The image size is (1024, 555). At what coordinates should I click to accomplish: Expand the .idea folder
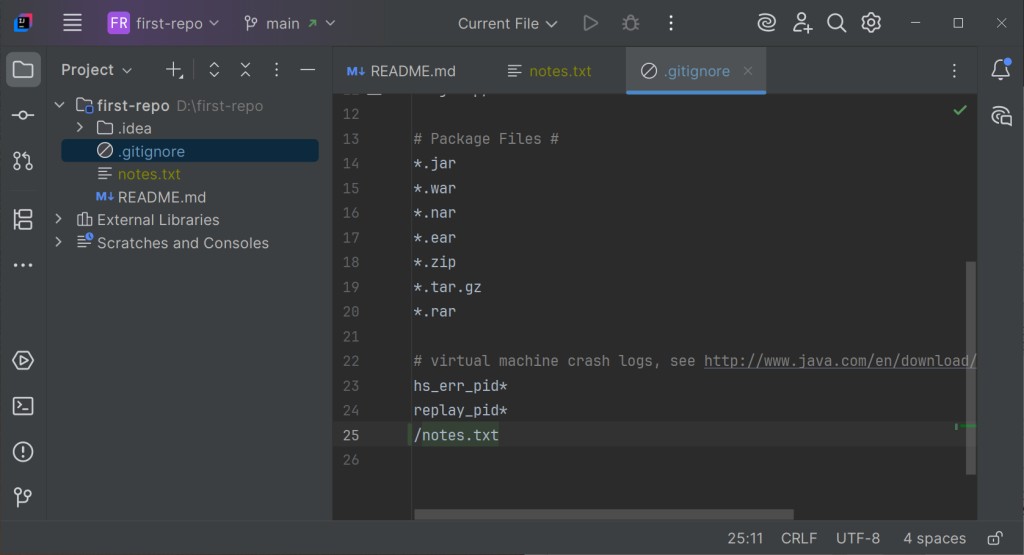coord(80,128)
